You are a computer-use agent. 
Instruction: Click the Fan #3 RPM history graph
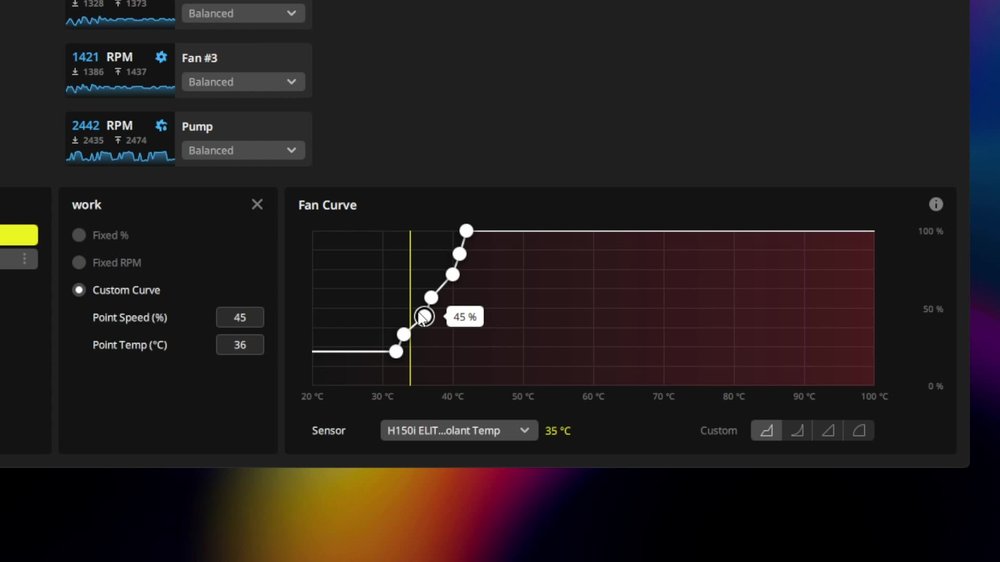click(120, 88)
